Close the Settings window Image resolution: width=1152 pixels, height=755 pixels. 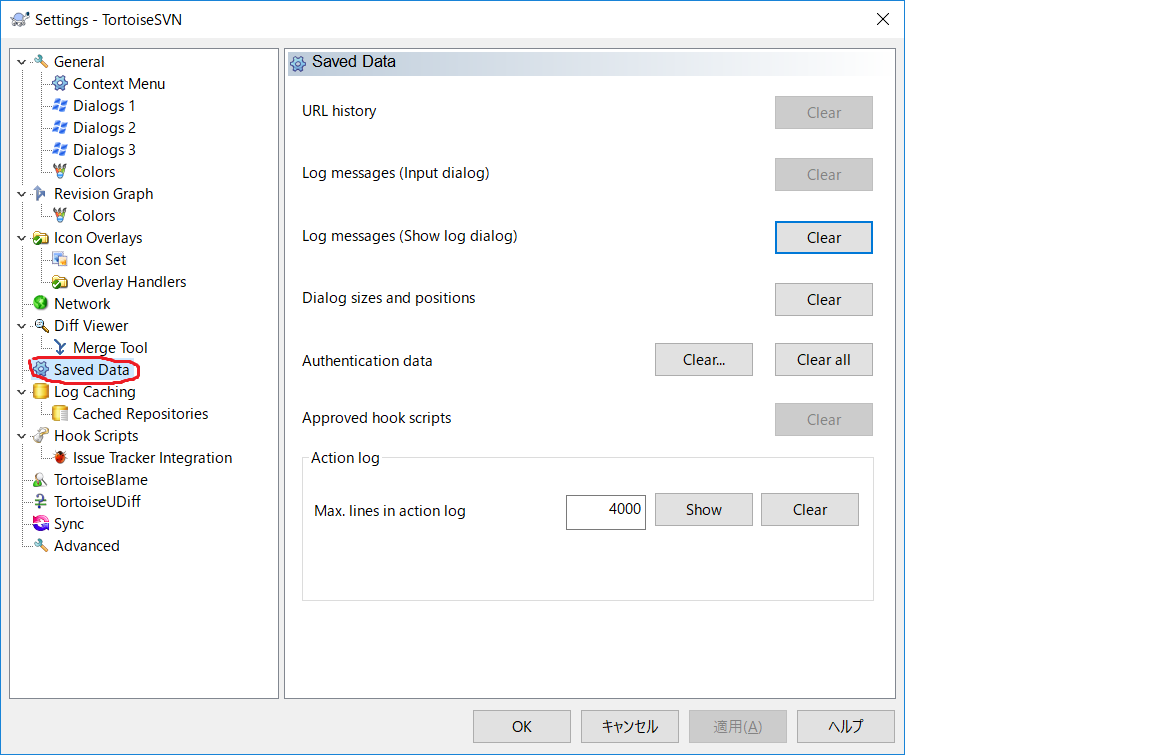pyautogui.click(x=883, y=19)
